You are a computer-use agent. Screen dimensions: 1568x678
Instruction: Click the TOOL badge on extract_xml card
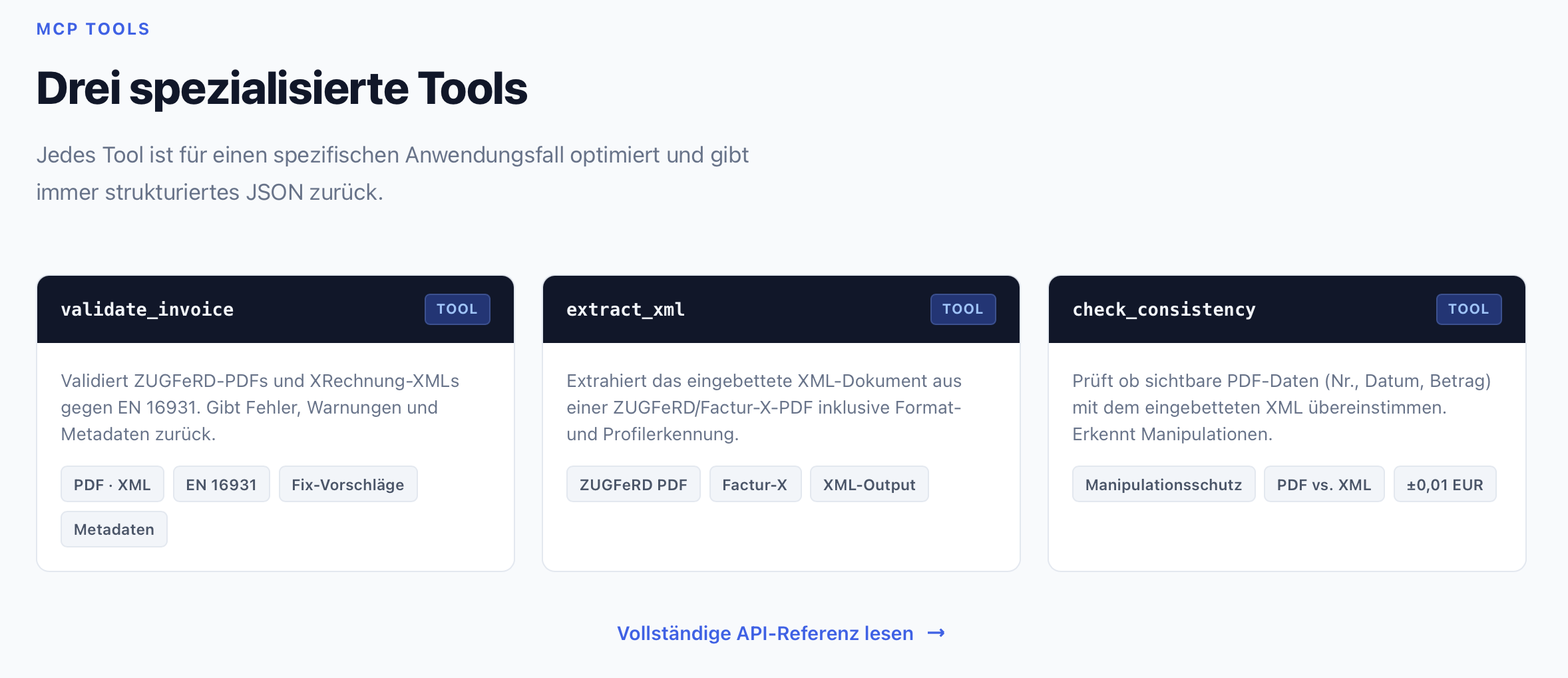[x=963, y=308]
